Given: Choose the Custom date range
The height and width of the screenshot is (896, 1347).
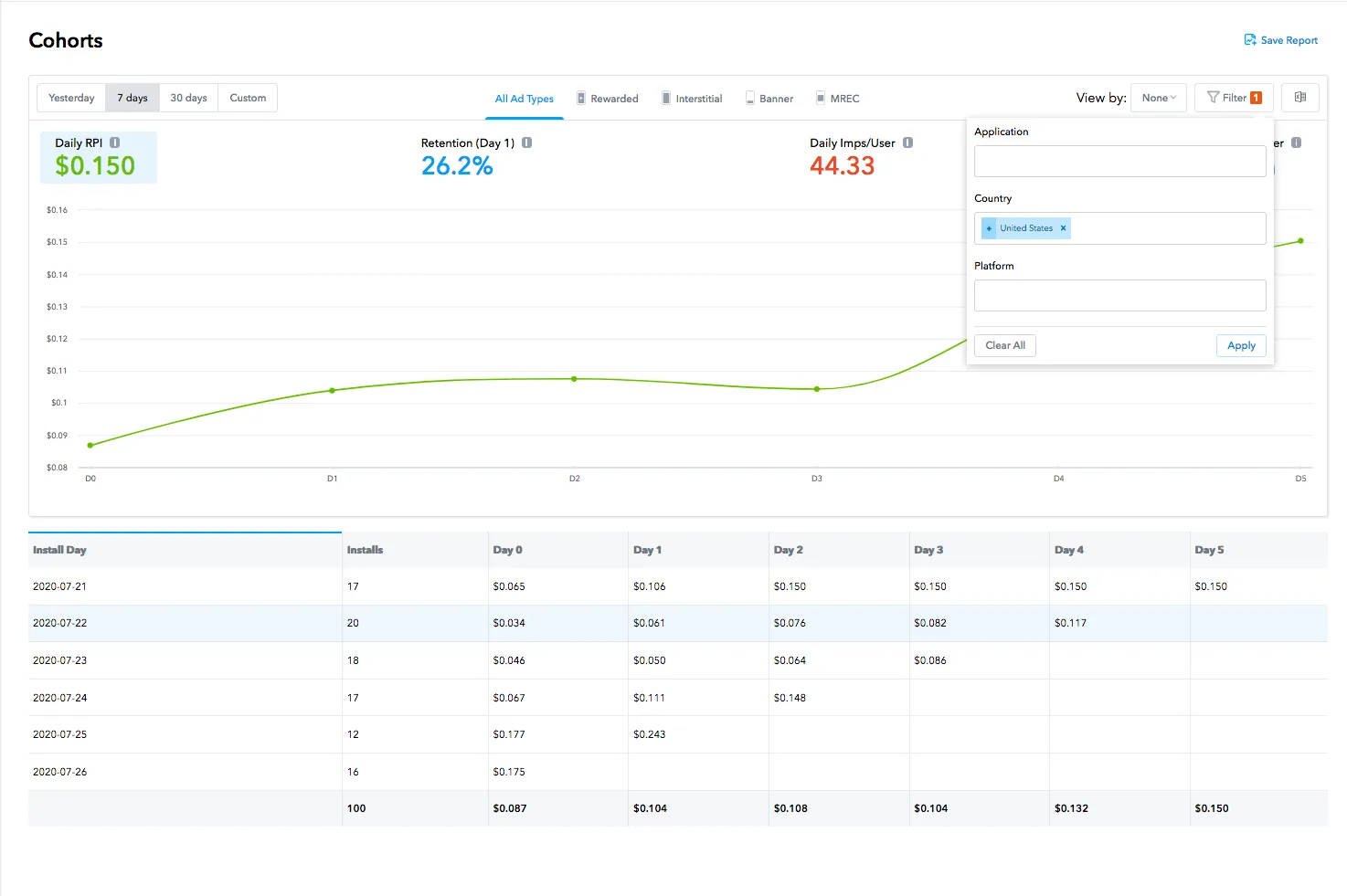Looking at the screenshot, I should coord(248,98).
